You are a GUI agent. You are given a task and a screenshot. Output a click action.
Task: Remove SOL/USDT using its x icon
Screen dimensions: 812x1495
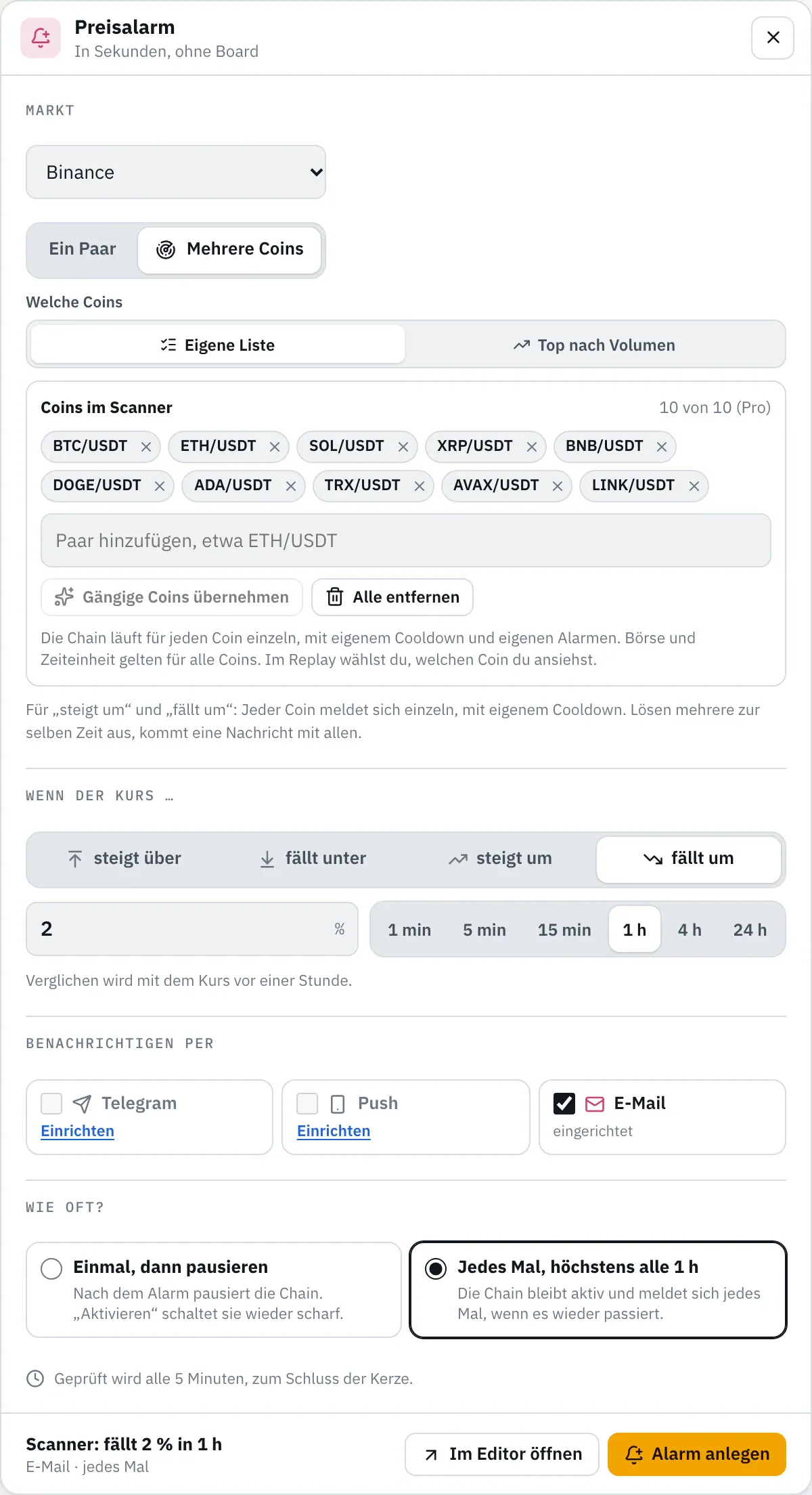point(403,447)
